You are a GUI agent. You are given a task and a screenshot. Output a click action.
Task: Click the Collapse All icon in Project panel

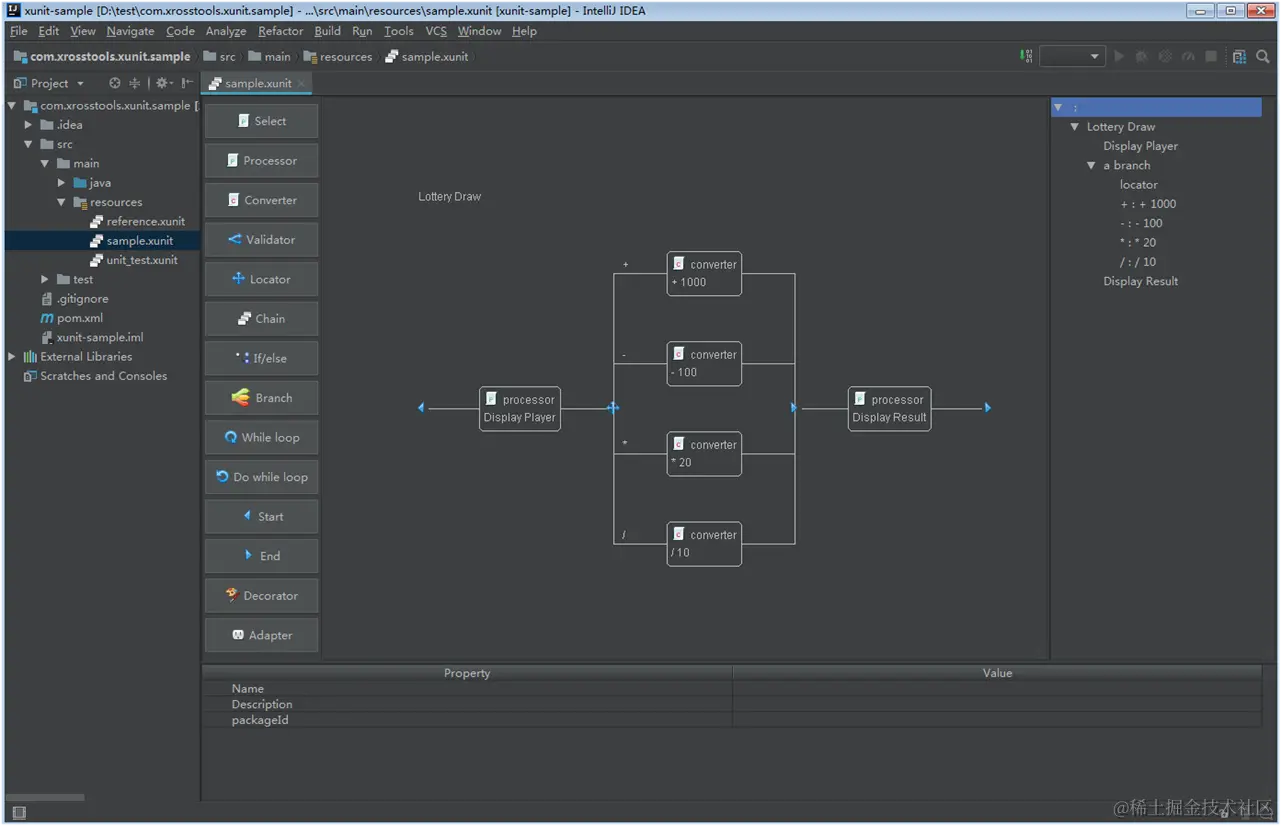click(135, 83)
